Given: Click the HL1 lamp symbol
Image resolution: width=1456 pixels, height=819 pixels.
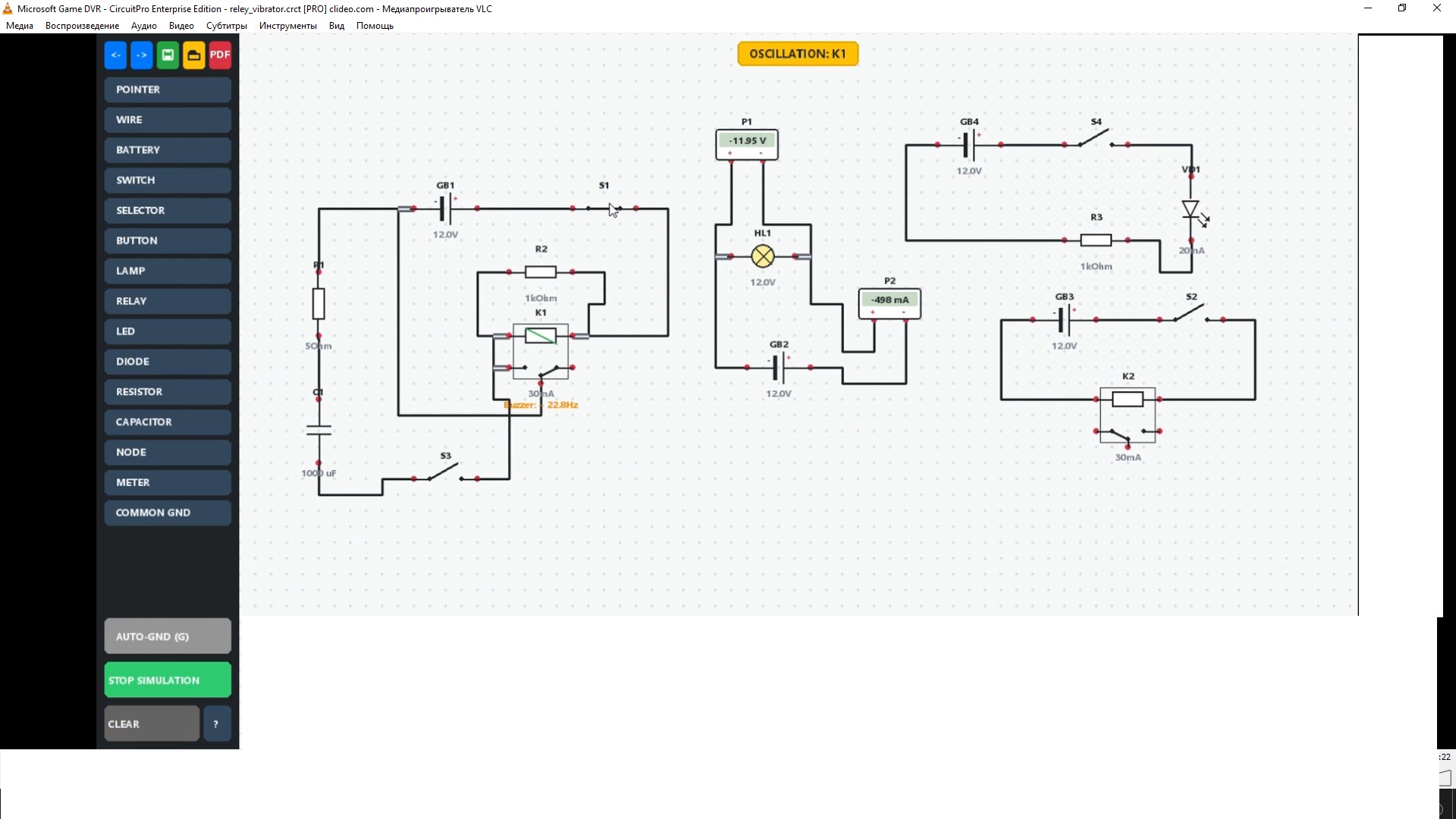Looking at the screenshot, I should click(x=762, y=256).
